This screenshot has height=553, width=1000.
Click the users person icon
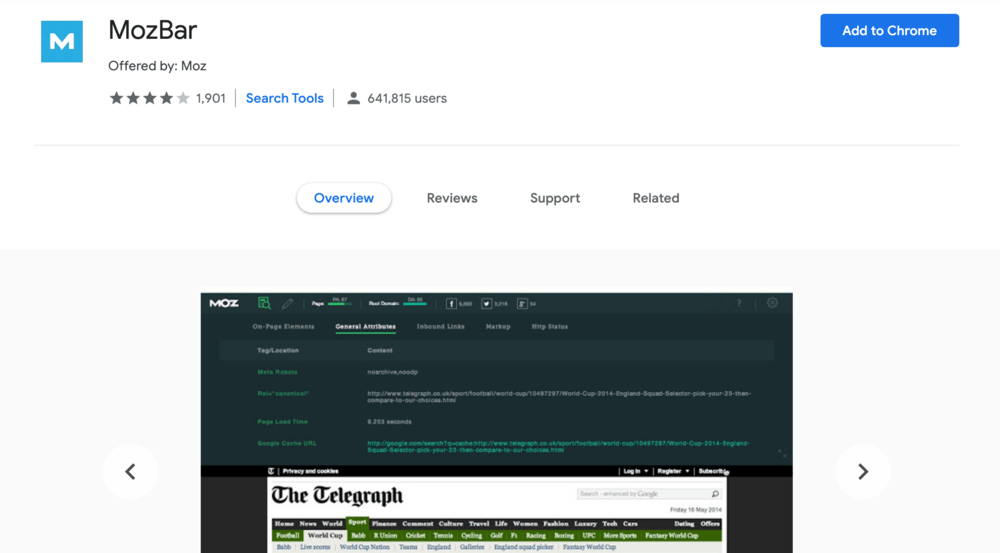[x=353, y=98]
